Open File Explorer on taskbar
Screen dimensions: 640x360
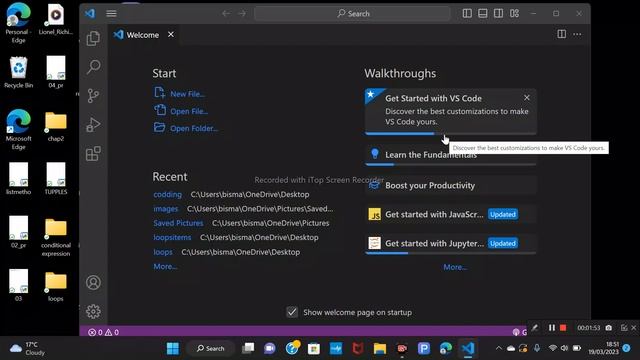[x=380, y=348]
